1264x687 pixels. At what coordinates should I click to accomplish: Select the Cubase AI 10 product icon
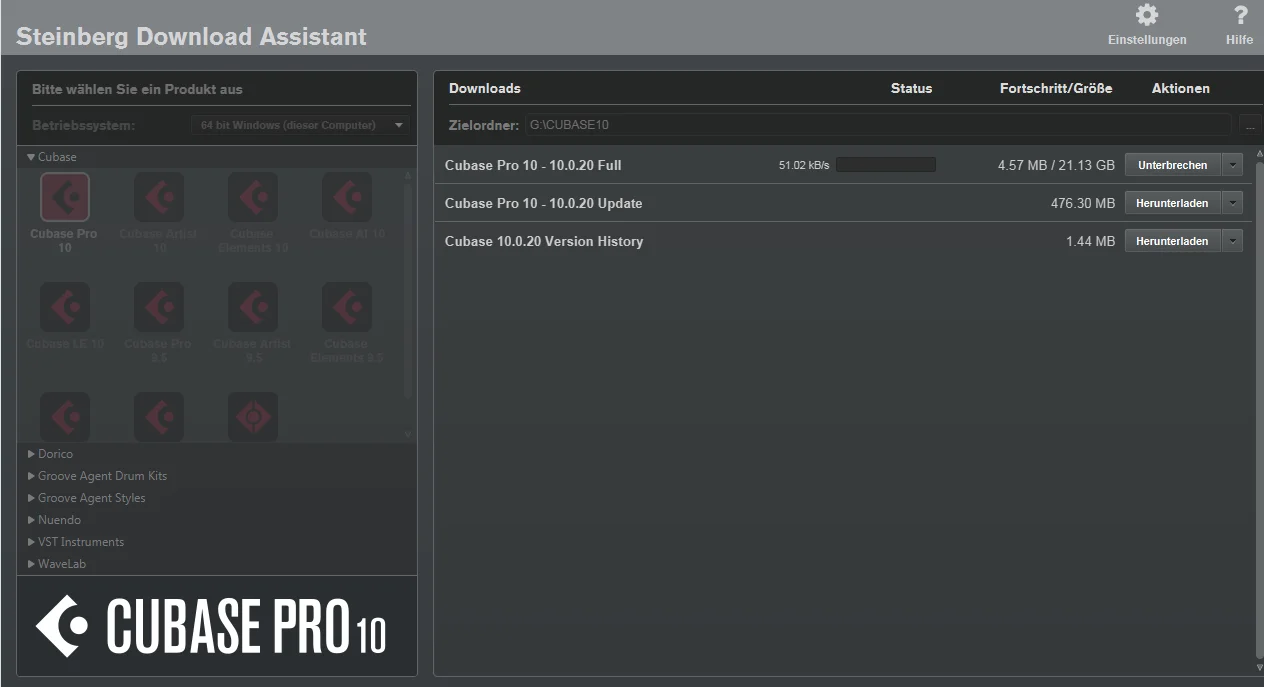347,197
